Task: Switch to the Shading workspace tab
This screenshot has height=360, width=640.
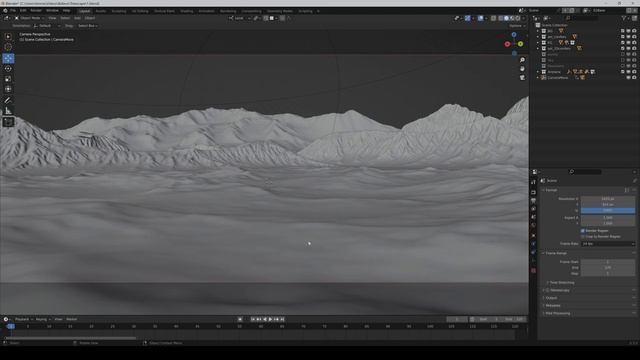Action: 187,11
